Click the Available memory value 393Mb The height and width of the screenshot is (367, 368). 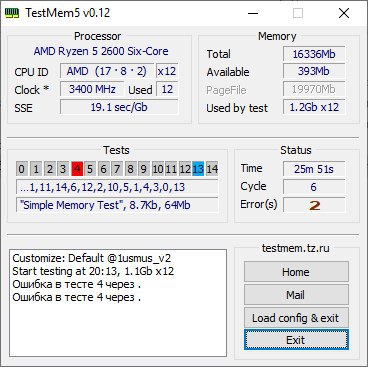(314, 71)
